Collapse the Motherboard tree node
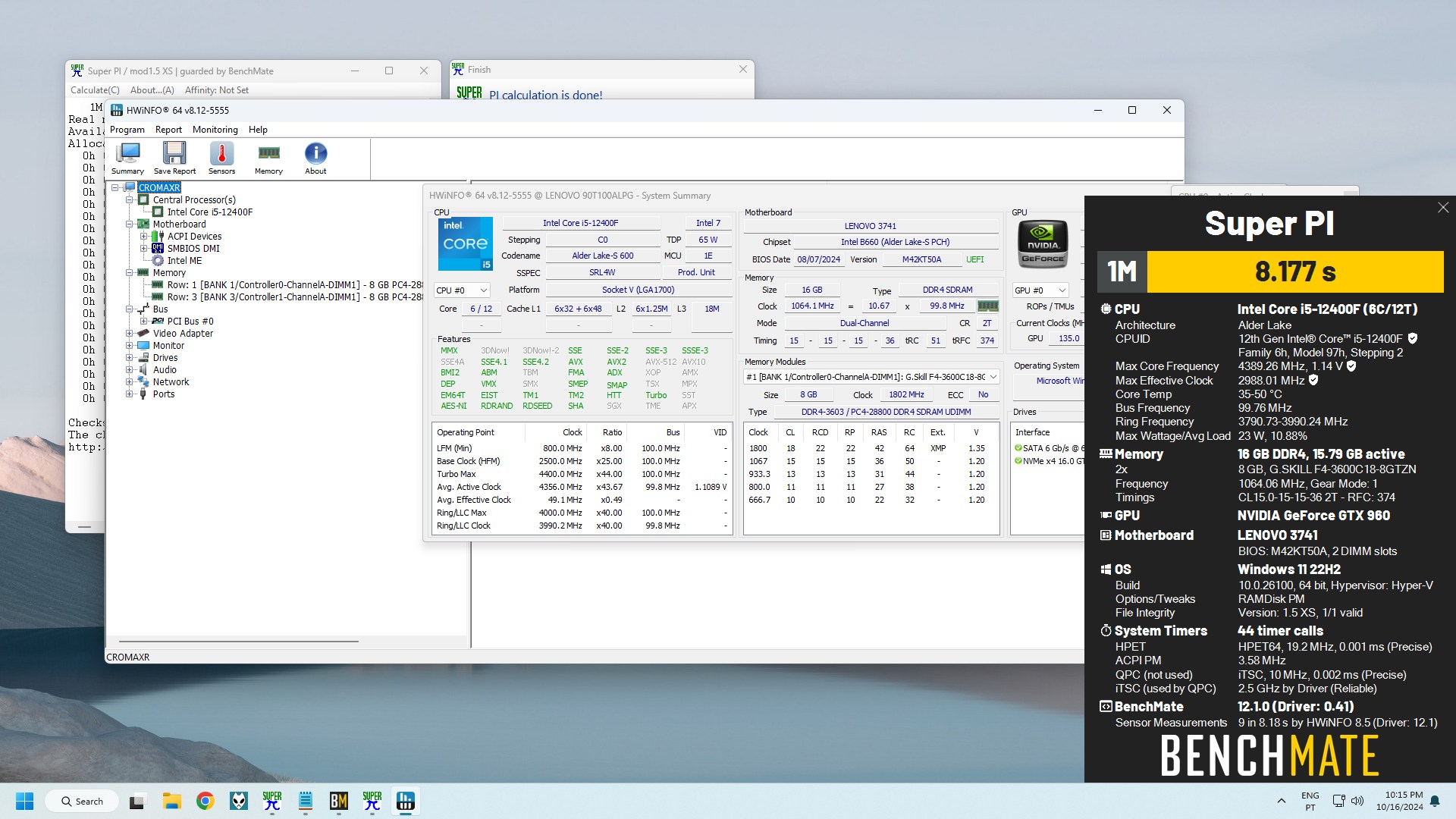This screenshot has width=1456, height=819. coord(130,224)
